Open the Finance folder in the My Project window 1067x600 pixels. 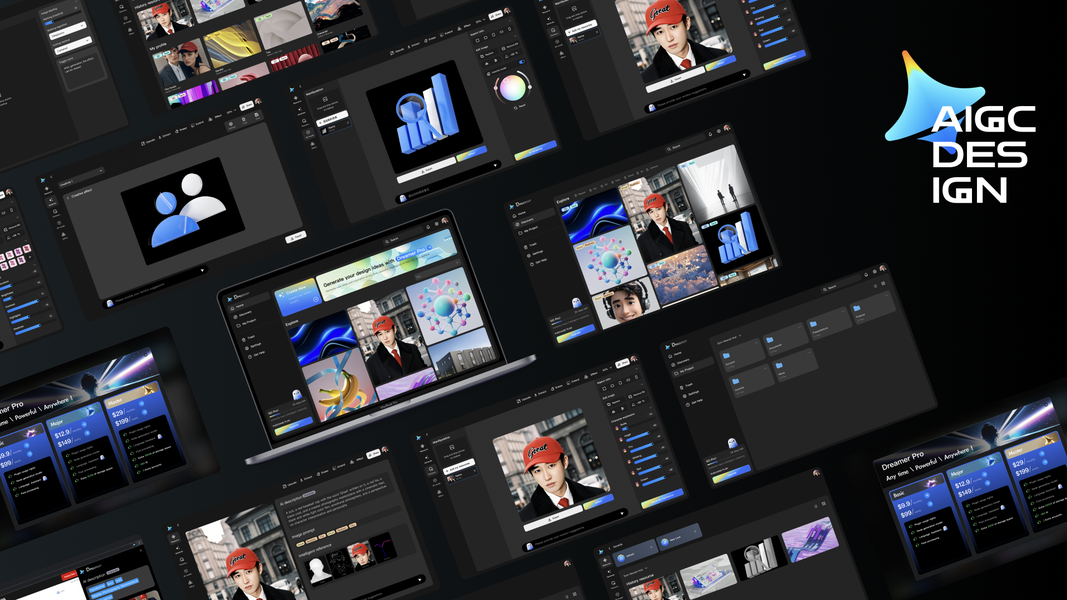tap(872, 307)
